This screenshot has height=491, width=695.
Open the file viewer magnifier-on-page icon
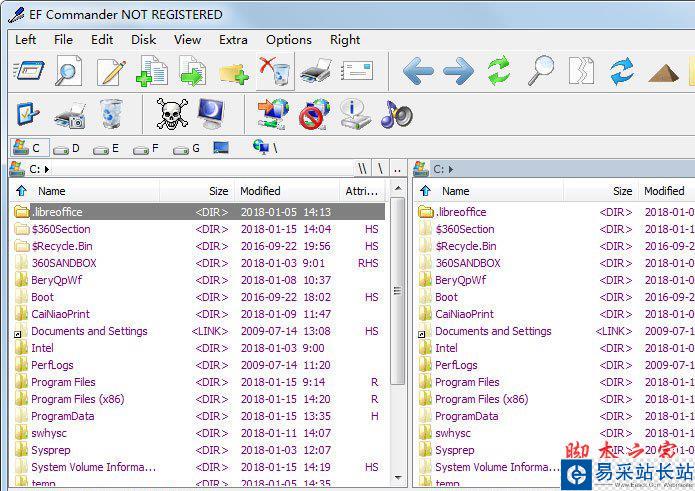(x=68, y=71)
